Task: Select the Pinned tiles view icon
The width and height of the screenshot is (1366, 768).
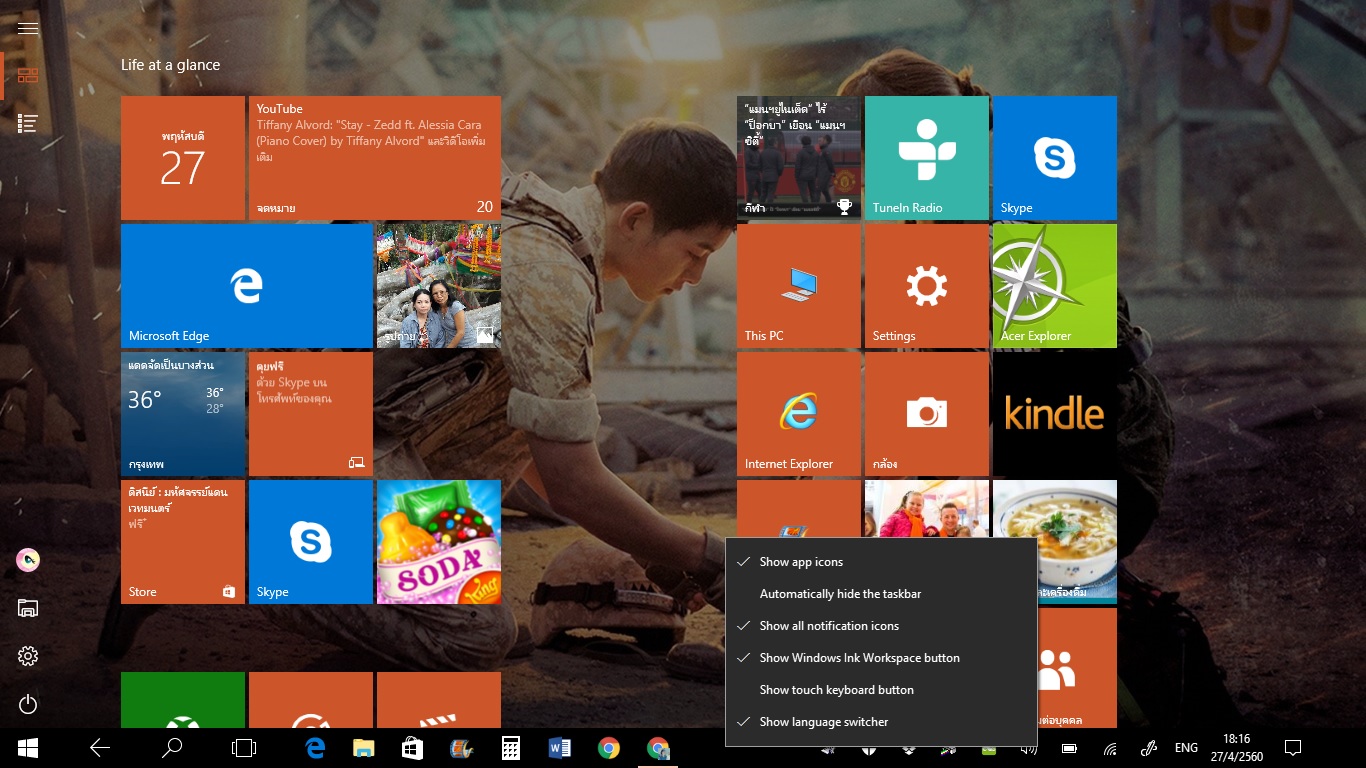Action: click(x=28, y=75)
